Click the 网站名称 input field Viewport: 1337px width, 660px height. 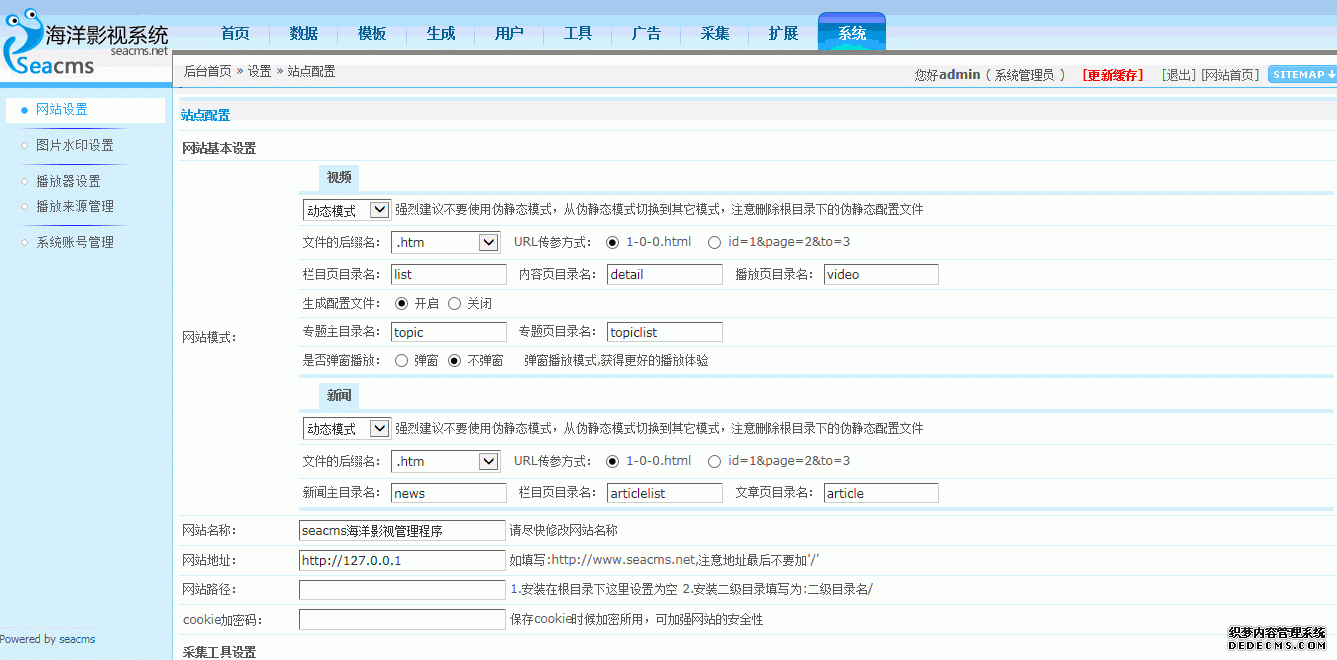click(x=402, y=531)
